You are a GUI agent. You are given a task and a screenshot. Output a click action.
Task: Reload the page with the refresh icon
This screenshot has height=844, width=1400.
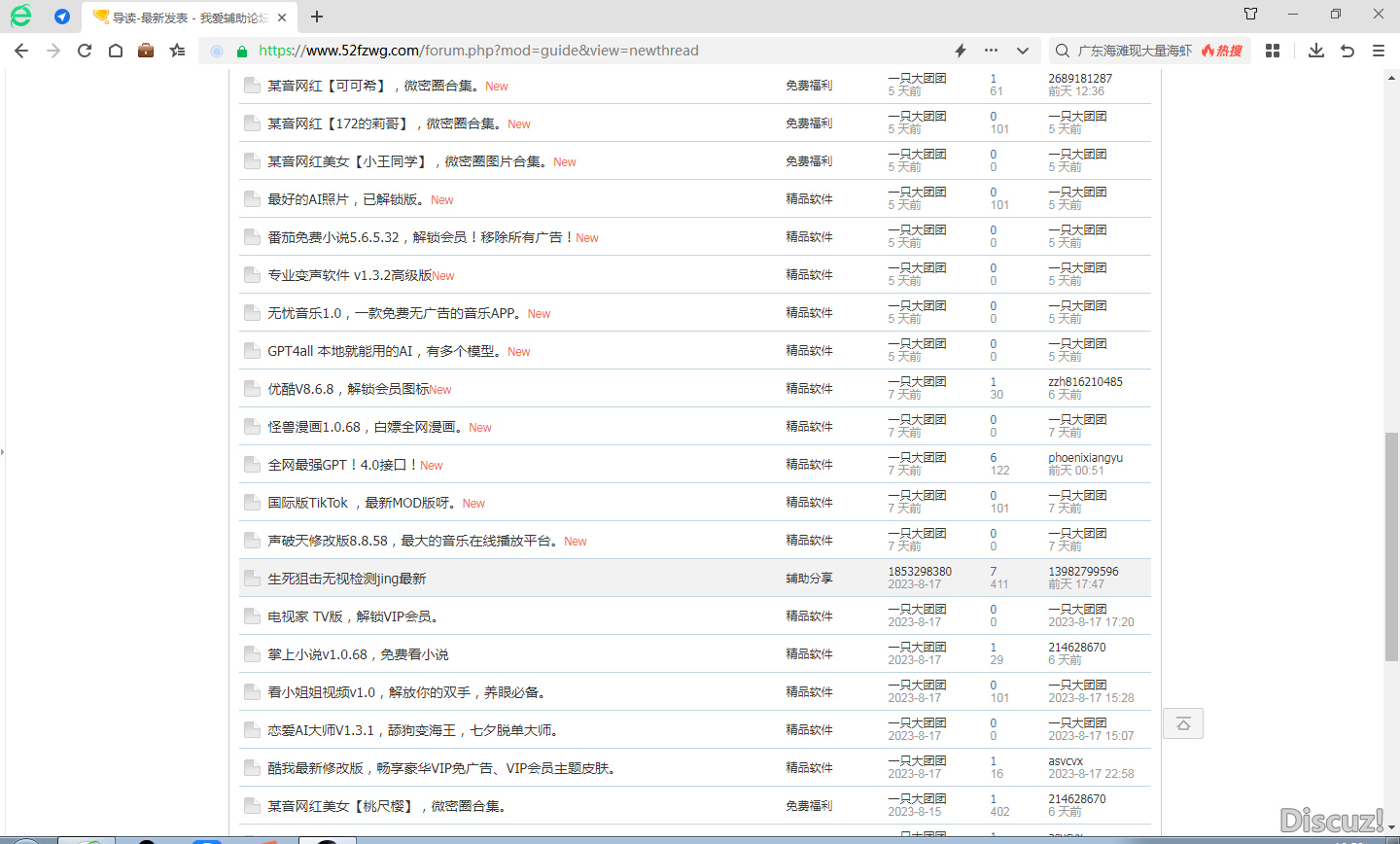(x=85, y=51)
